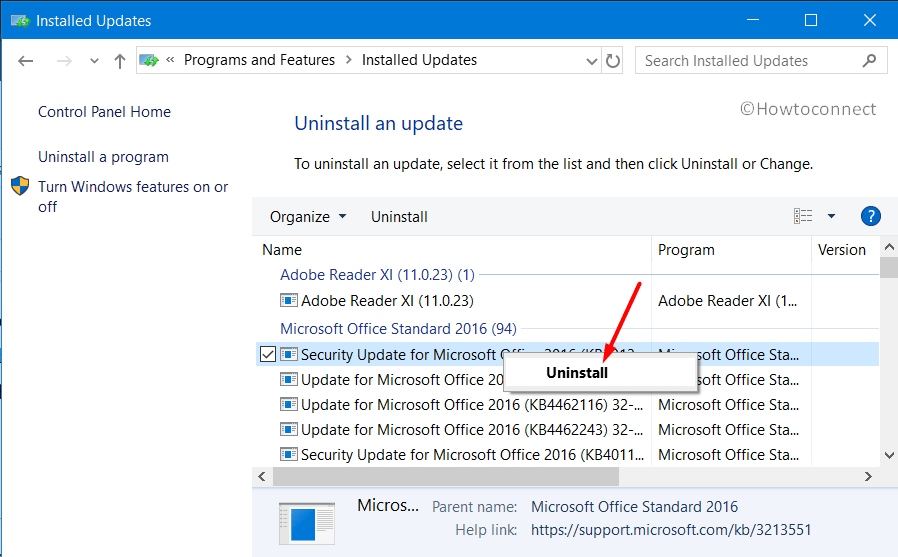
Task: Focus the Search Installed Updates field
Action: 761,61
